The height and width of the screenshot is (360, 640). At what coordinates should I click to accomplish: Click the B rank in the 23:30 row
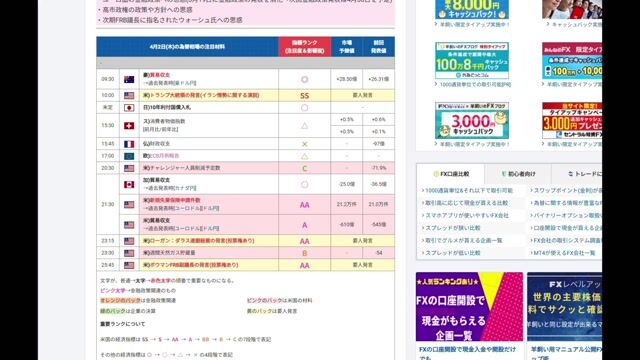tap(304, 253)
